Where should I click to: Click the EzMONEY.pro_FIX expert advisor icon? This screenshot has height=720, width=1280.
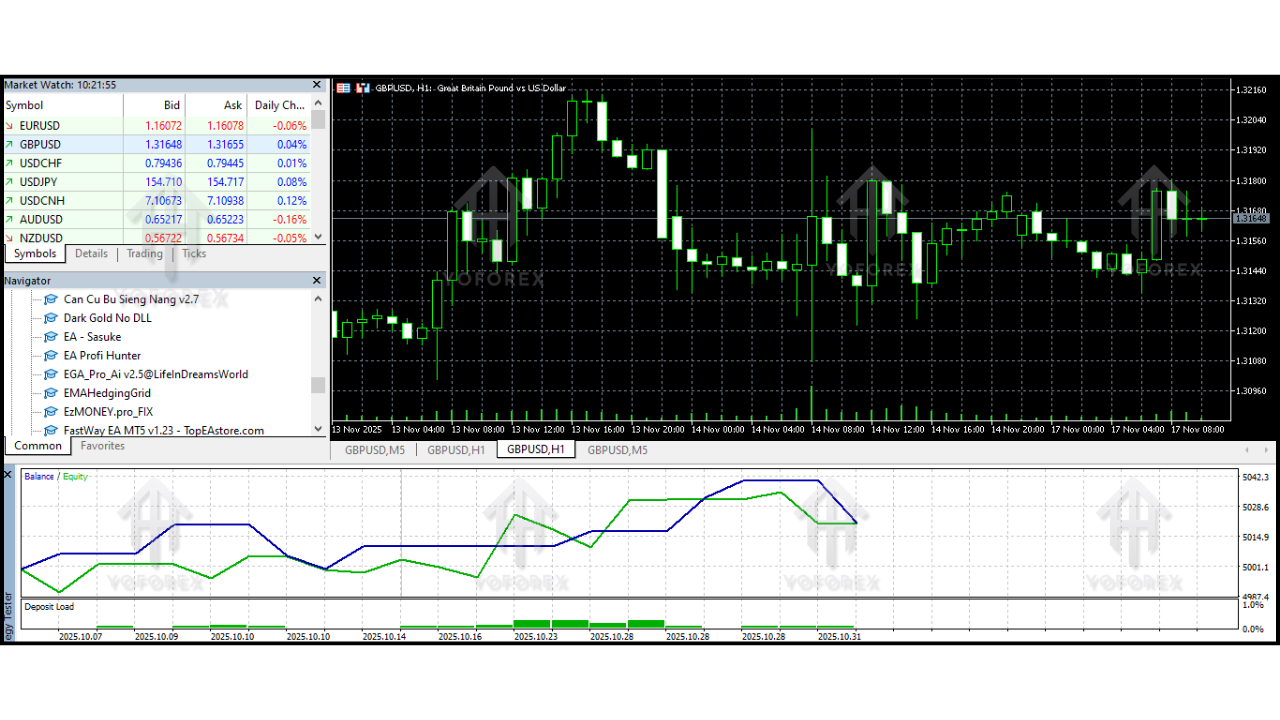coord(51,412)
